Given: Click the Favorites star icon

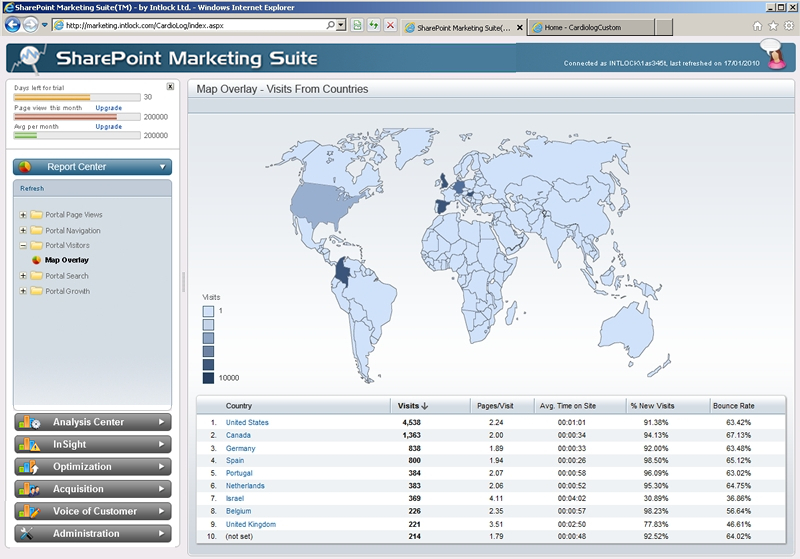Looking at the screenshot, I should (x=773, y=26).
